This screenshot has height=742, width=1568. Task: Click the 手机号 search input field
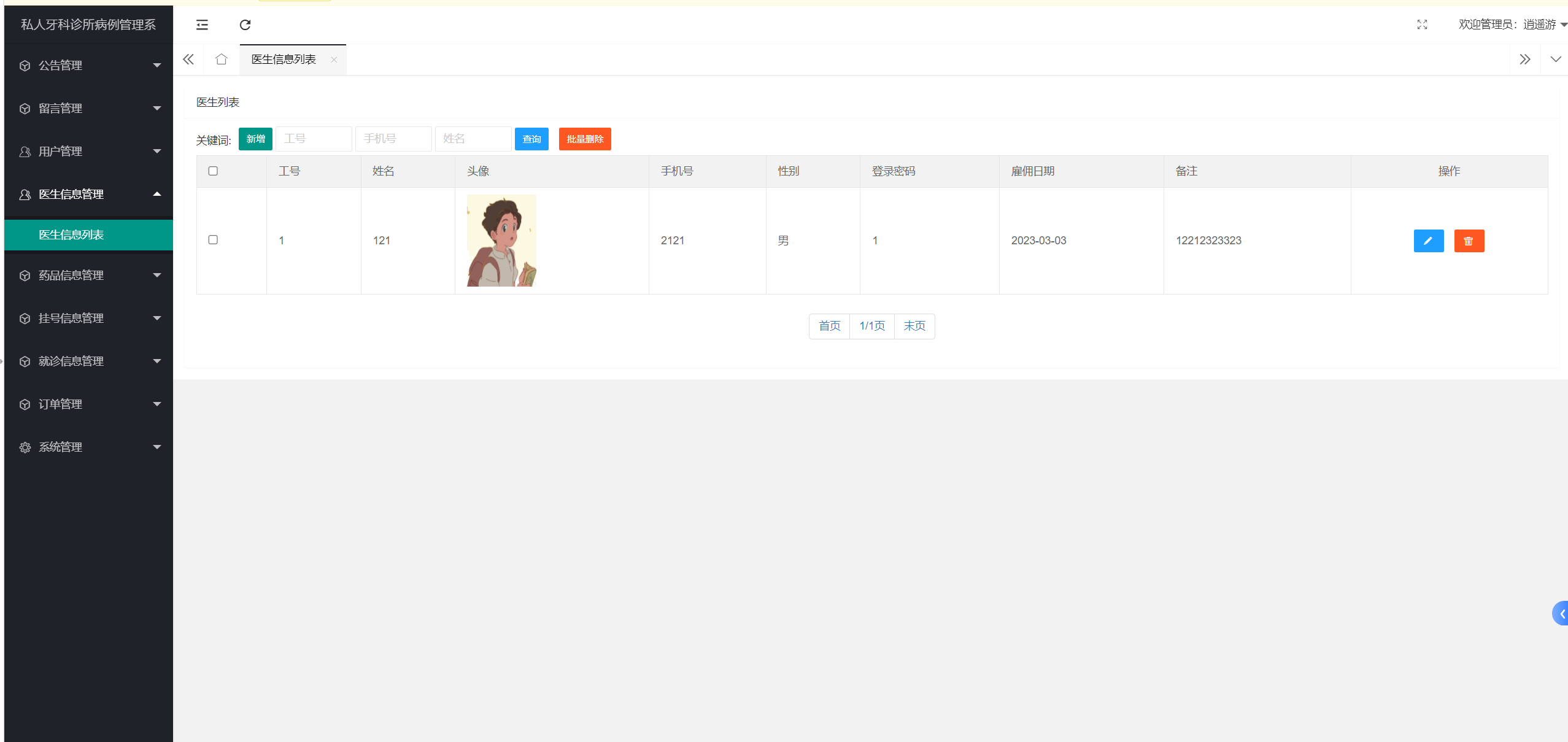tap(393, 139)
